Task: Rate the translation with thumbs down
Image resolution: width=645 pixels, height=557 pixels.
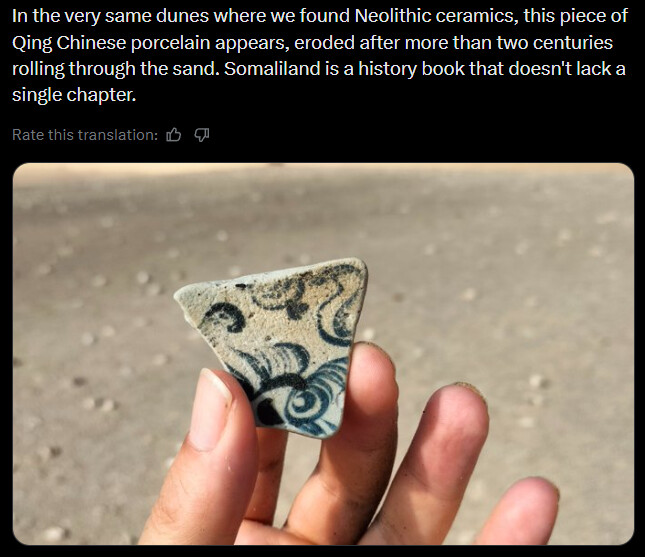Action: [x=202, y=135]
